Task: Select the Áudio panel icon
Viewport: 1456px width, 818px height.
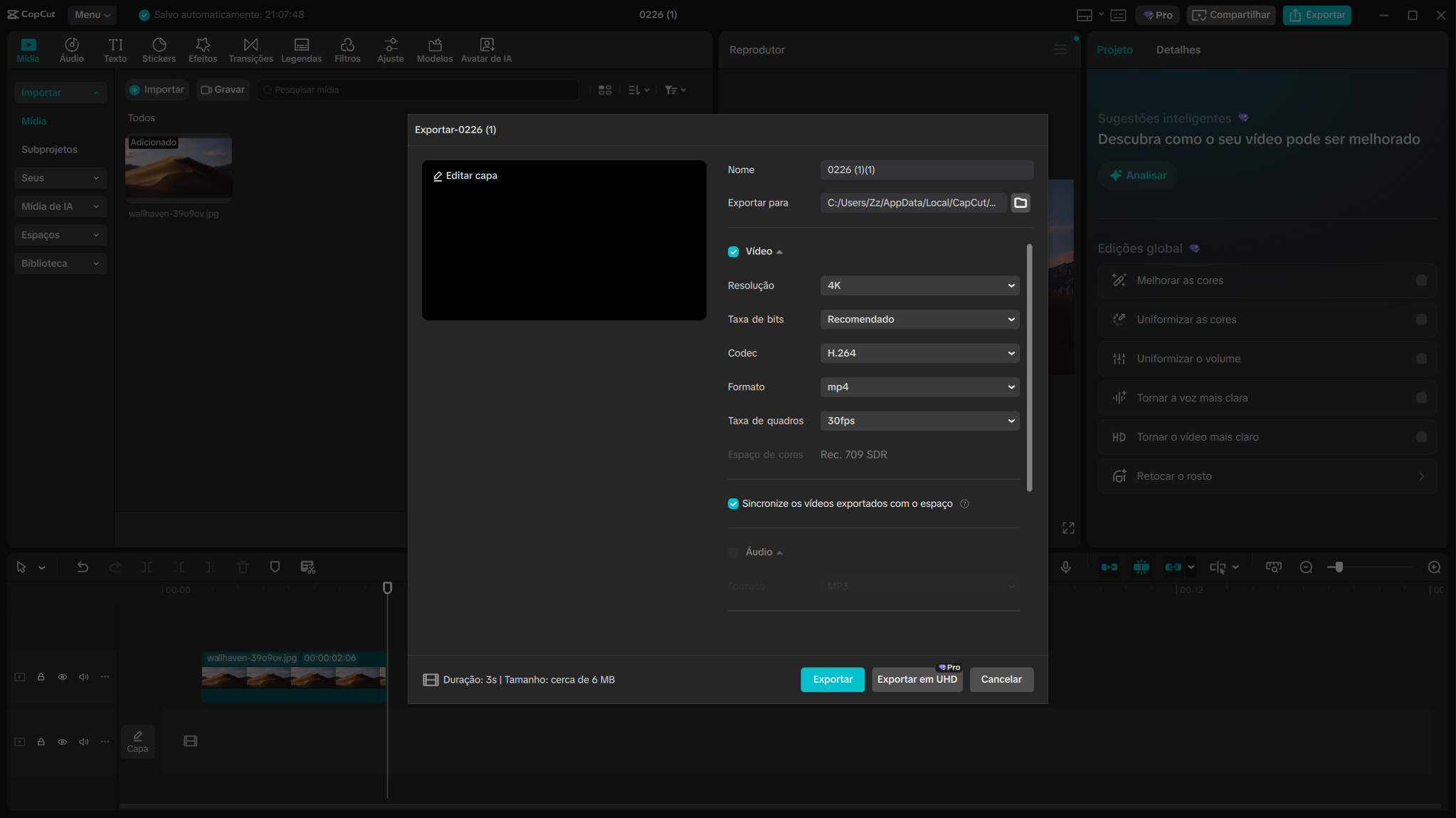Action: tap(71, 49)
